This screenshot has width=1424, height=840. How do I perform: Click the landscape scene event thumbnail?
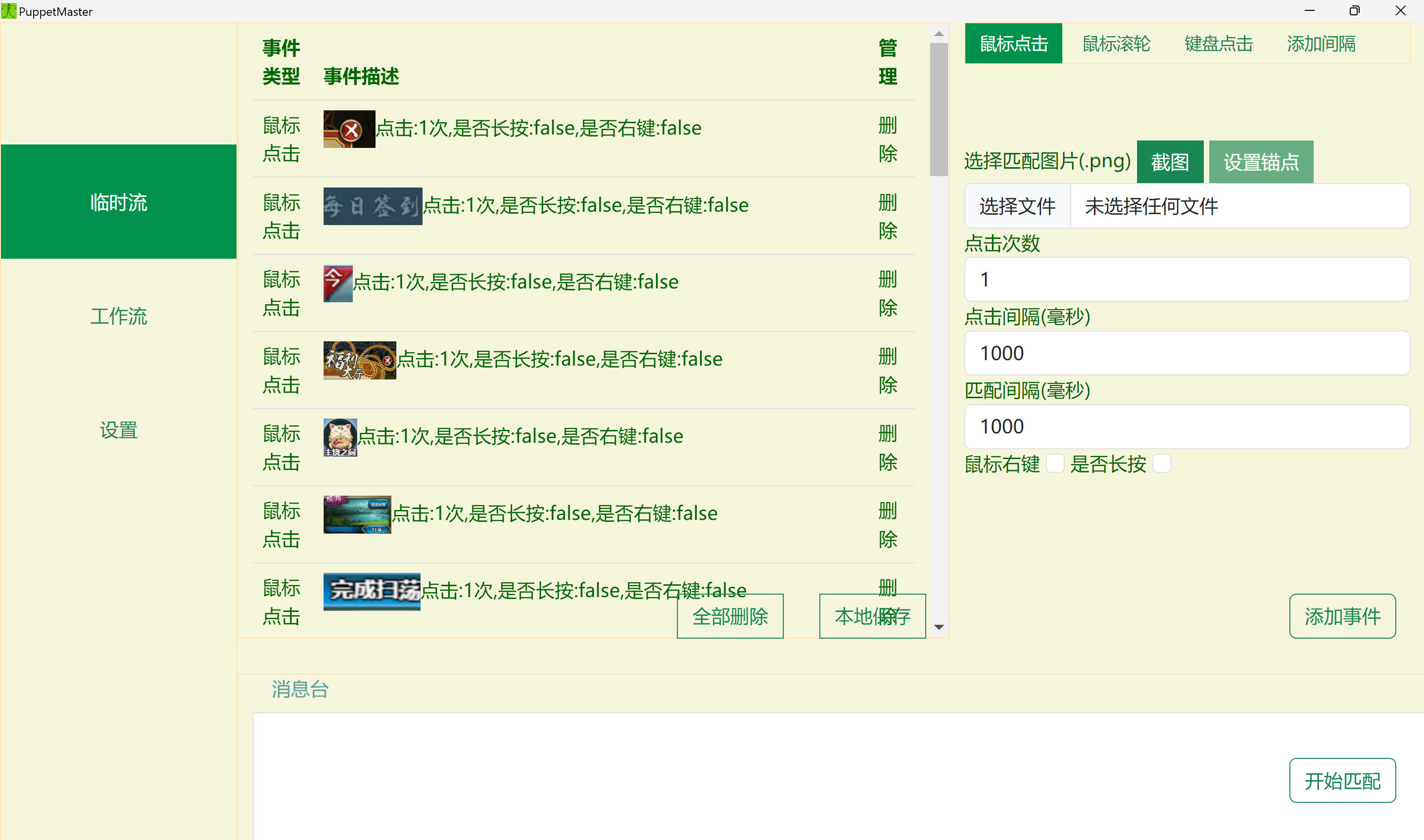357,514
